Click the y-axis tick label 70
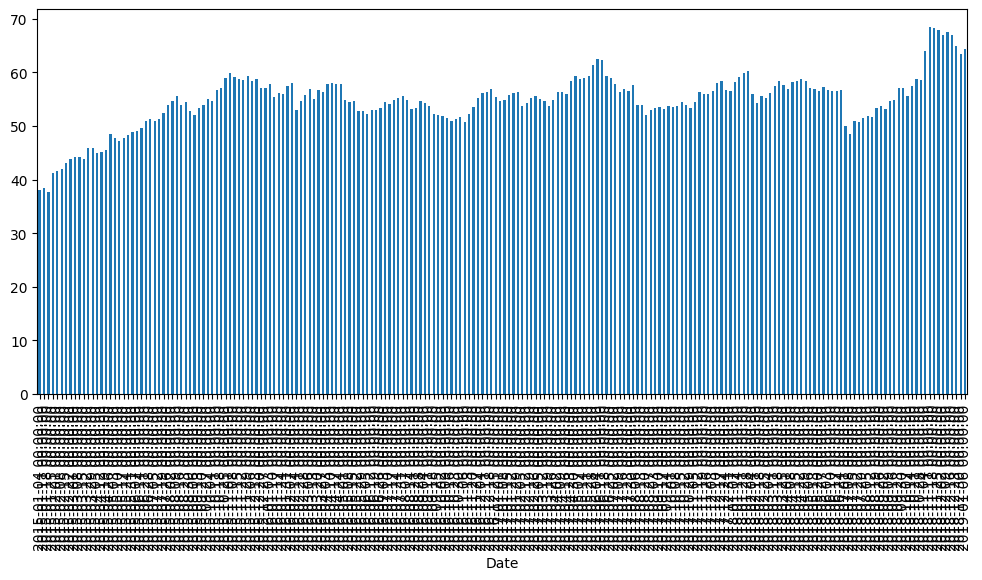This screenshot has height=580, width=982. pyautogui.click(x=18, y=20)
